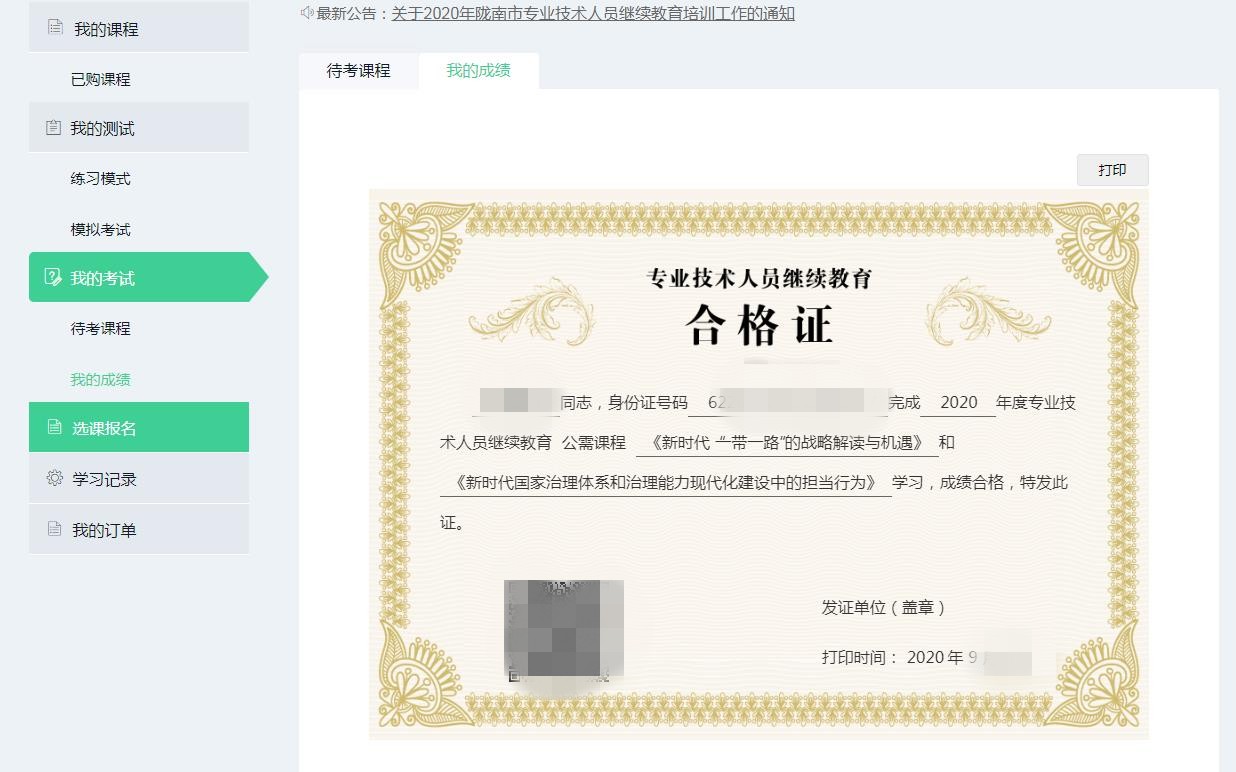Click the 合格证 certificate image
The image size is (1236, 772).
758,463
